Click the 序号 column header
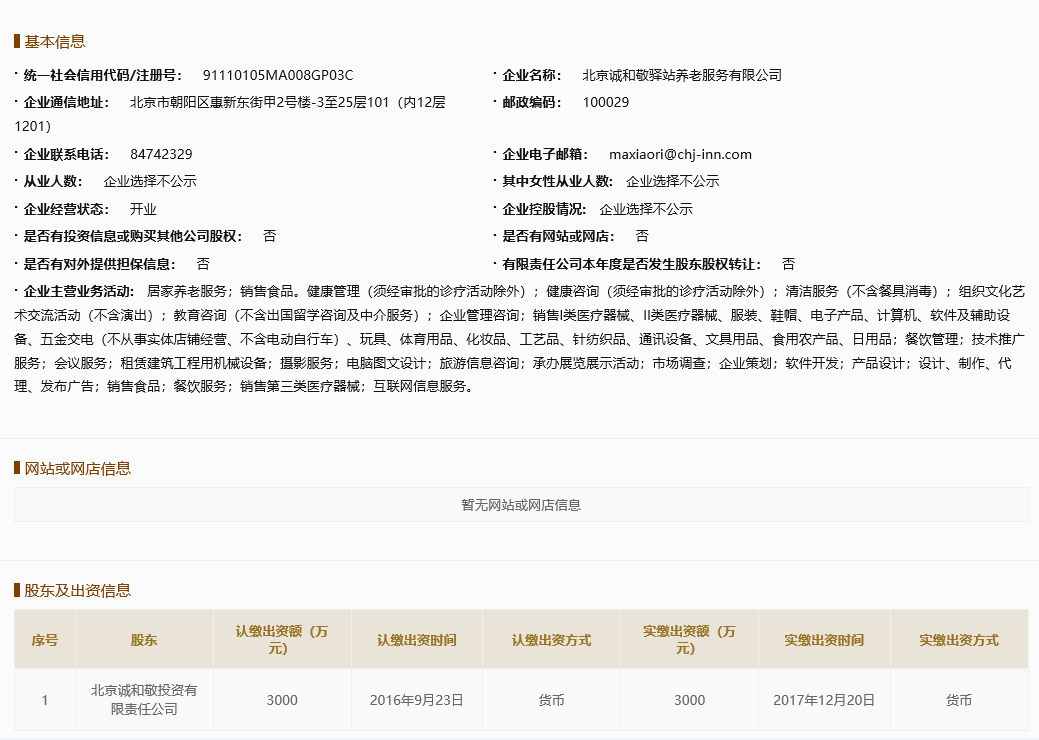1039x740 pixels. tap(45, 640)
